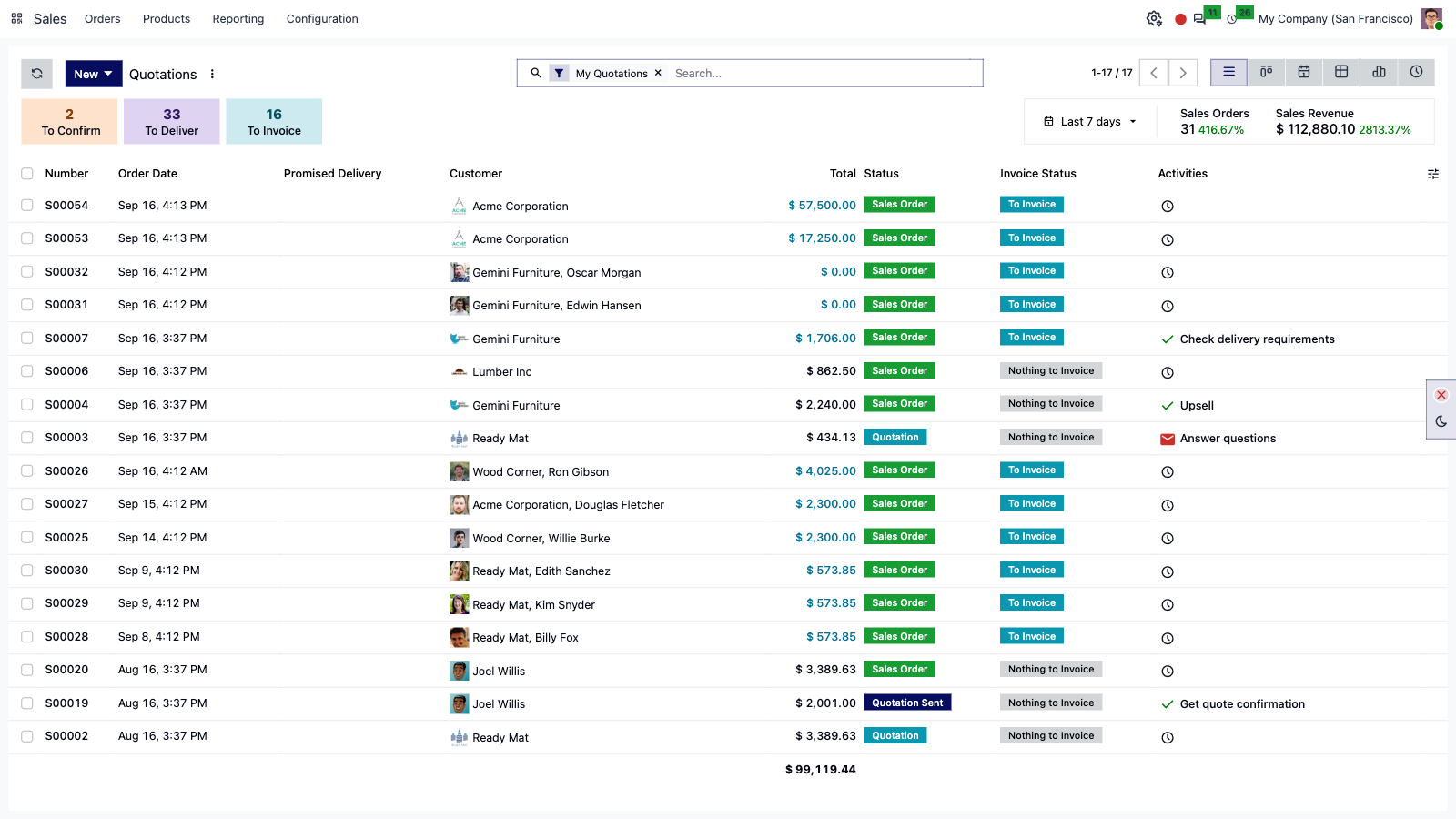Sort by the Order Date column header

pyautogui.click(x=147, y=174)
